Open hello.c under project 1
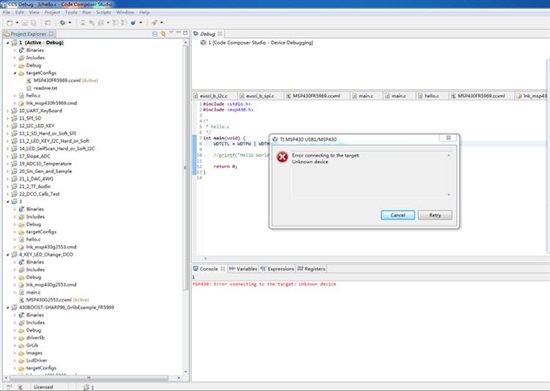 pos(33,95)
